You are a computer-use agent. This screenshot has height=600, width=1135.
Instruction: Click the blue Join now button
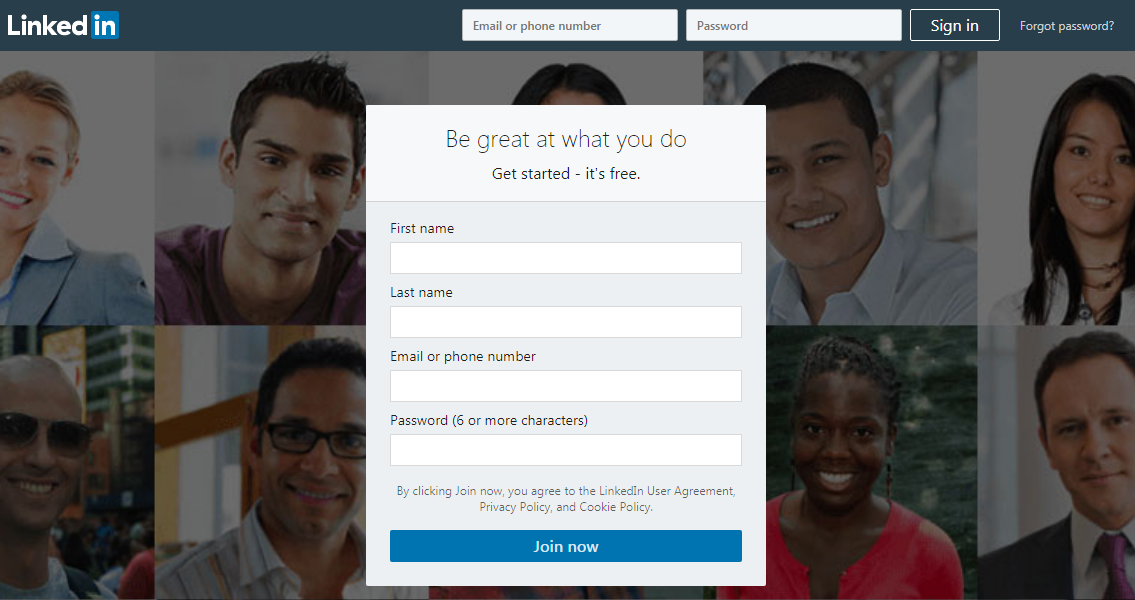(x=565, y=546)
